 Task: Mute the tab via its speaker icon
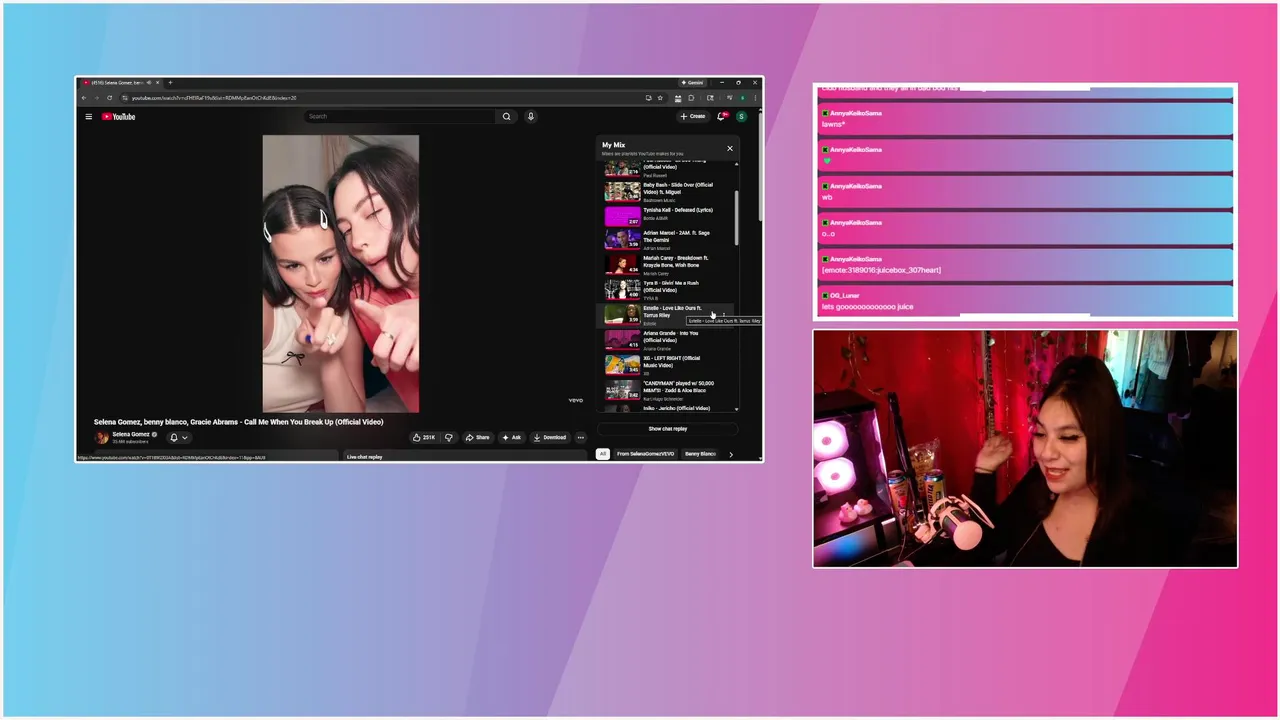click(149, 83)
